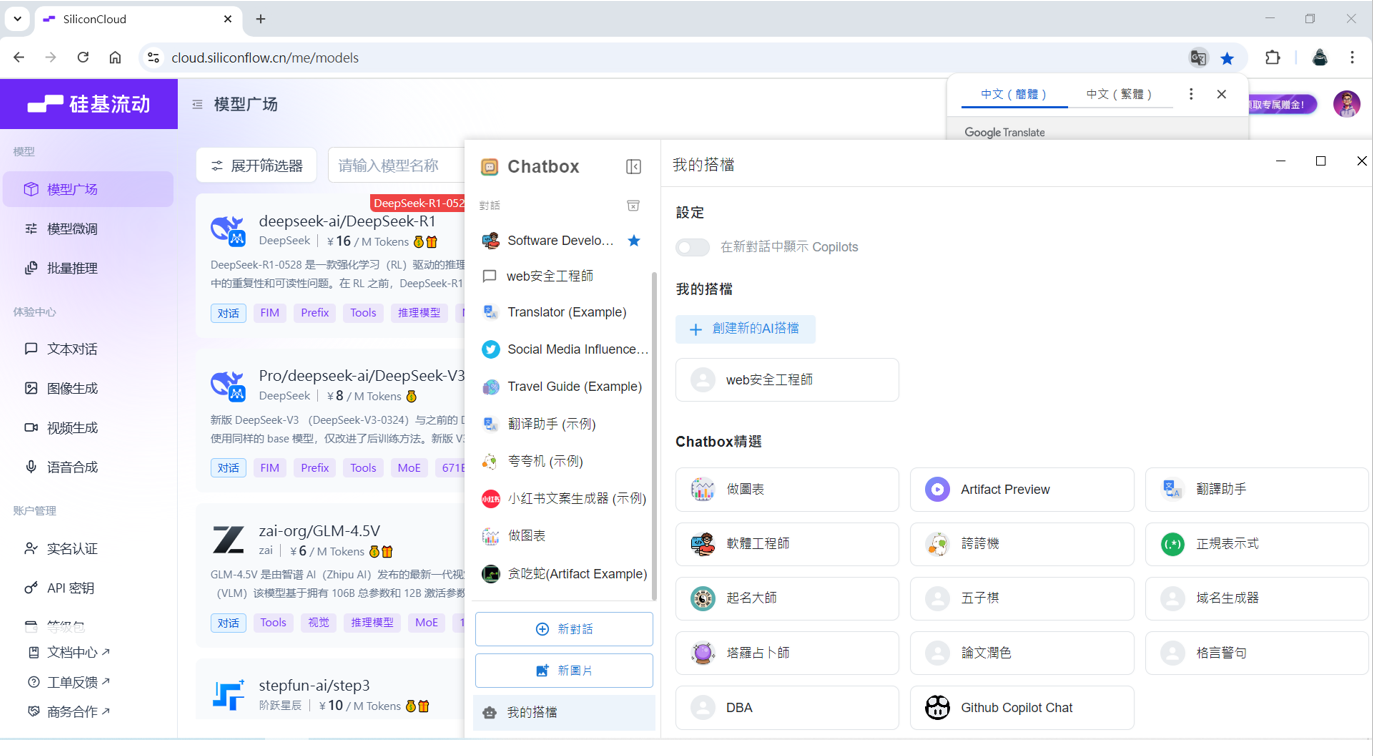
Task: Click the translate icon in address bar
Action: (1198, 58)
